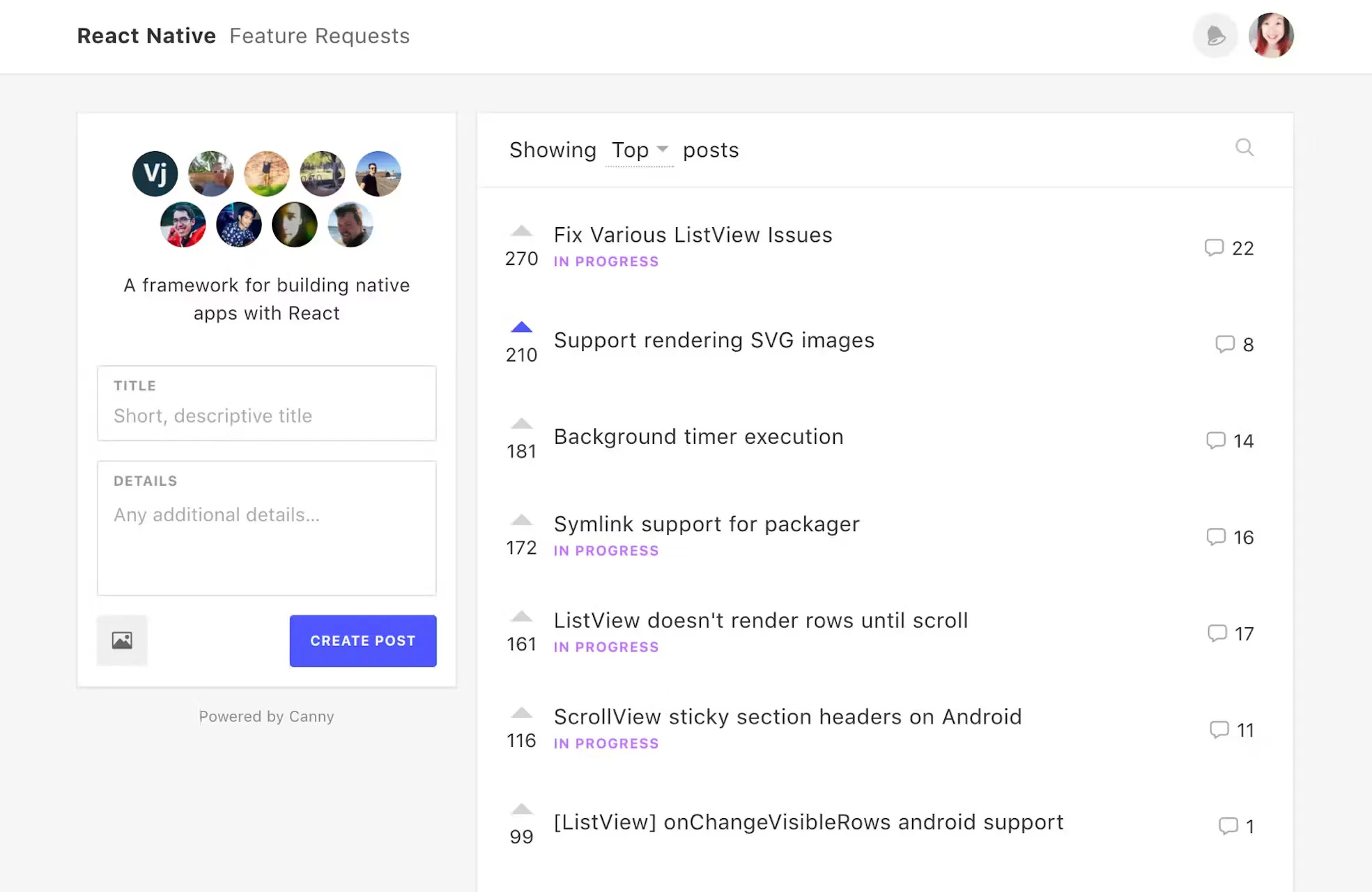Remove upvote from Support rendering SVG images
This screenshot has width=1372, height=892.
pos(521,328)
